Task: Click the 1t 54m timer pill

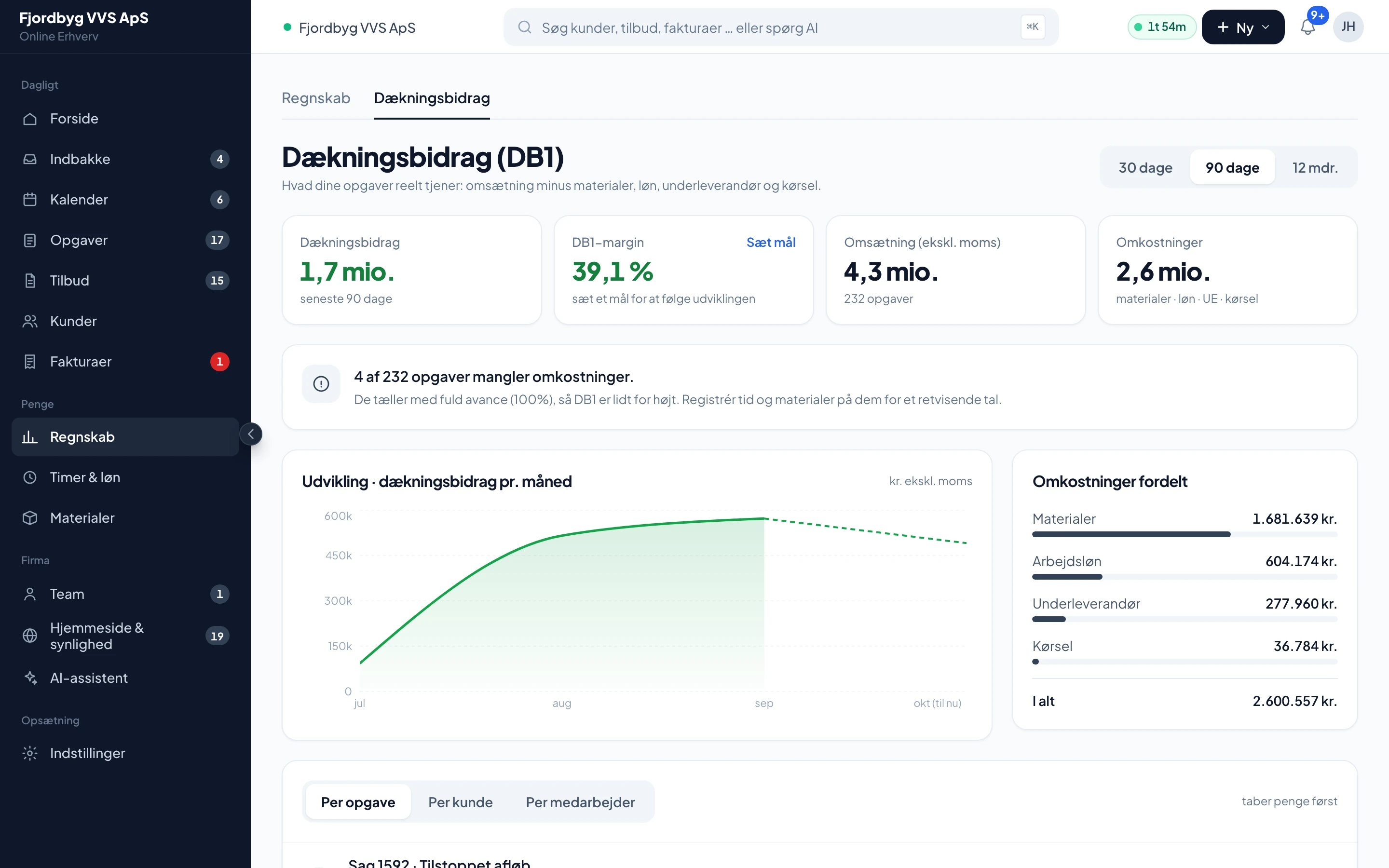Action: (x=1162, y=27)
